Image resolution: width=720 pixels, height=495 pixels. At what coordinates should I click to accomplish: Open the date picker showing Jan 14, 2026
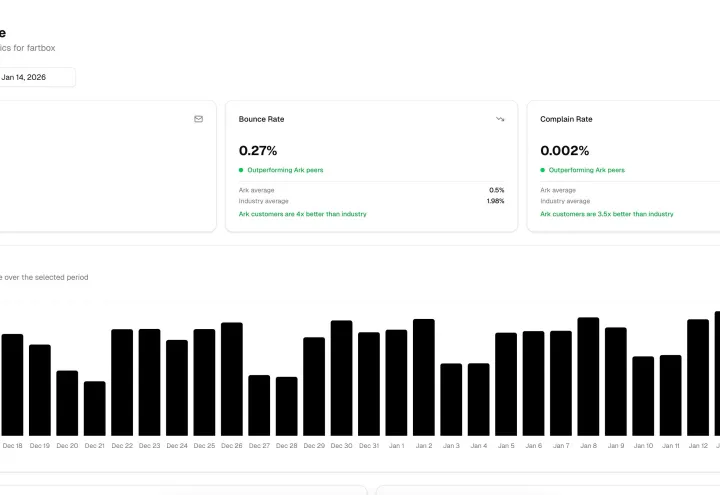tap(37, 77)
